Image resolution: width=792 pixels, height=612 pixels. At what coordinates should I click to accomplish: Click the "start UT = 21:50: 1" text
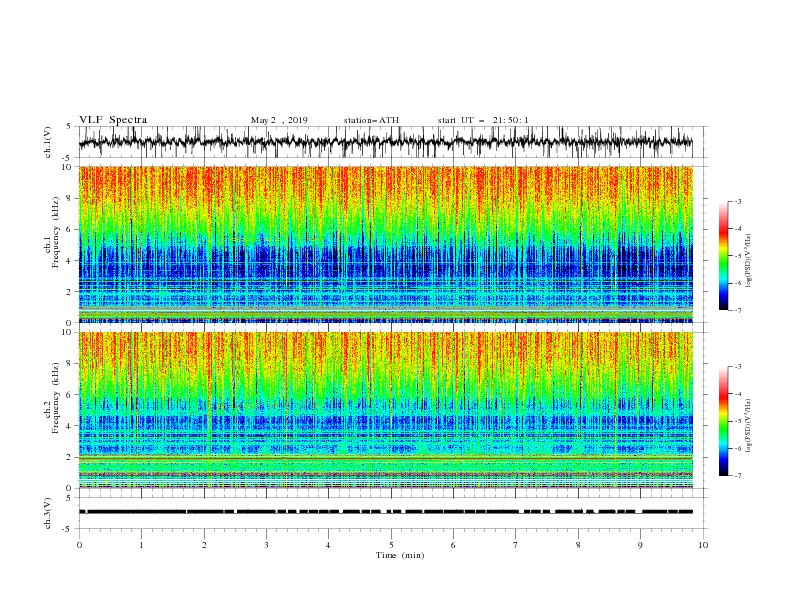pyautogui.click(x=483, y=120)
